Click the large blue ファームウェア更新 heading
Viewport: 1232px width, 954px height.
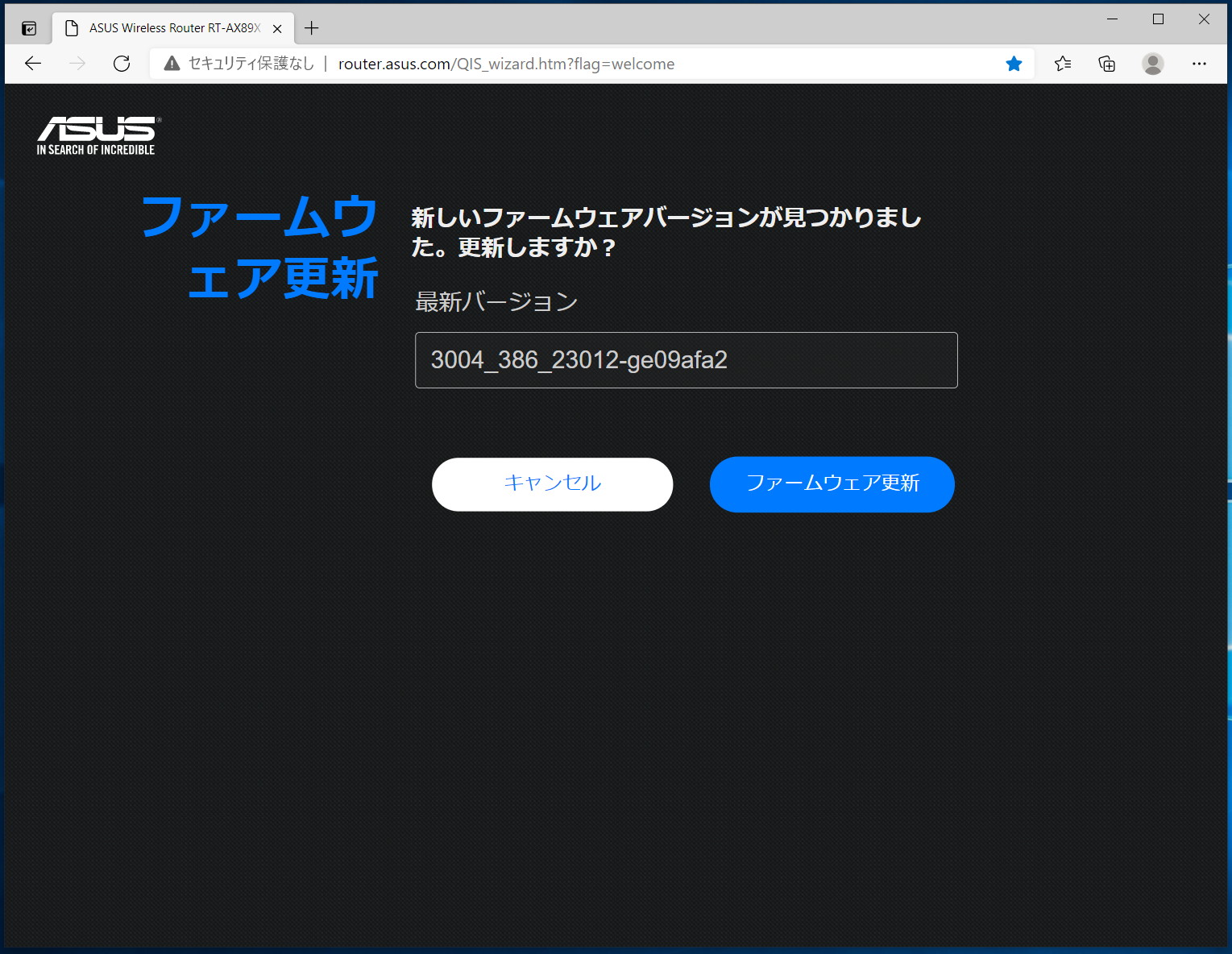click(x=259, y=248)
